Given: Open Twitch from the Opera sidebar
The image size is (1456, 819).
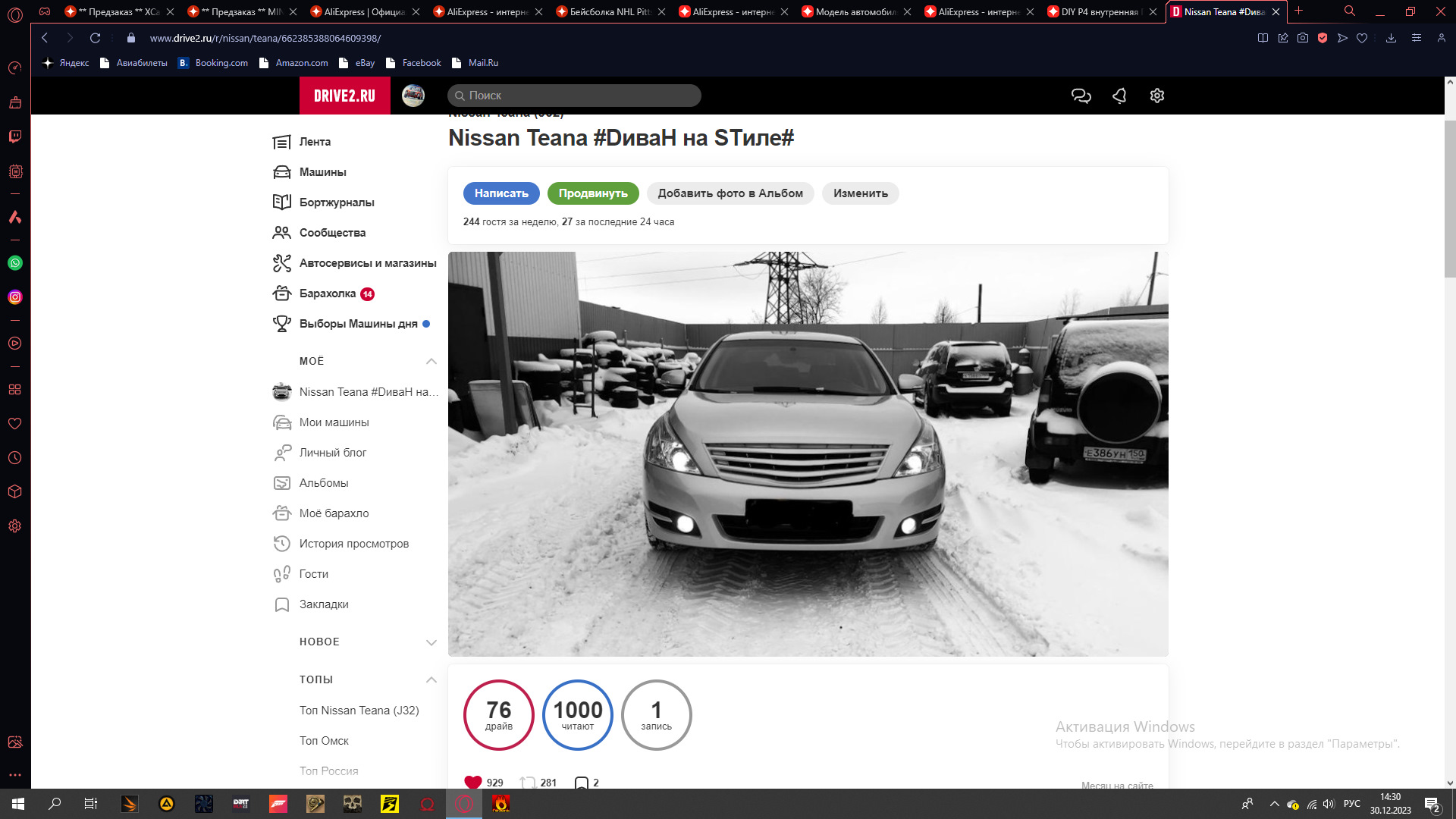Looking at the screenshot, I should coord(14,137).
